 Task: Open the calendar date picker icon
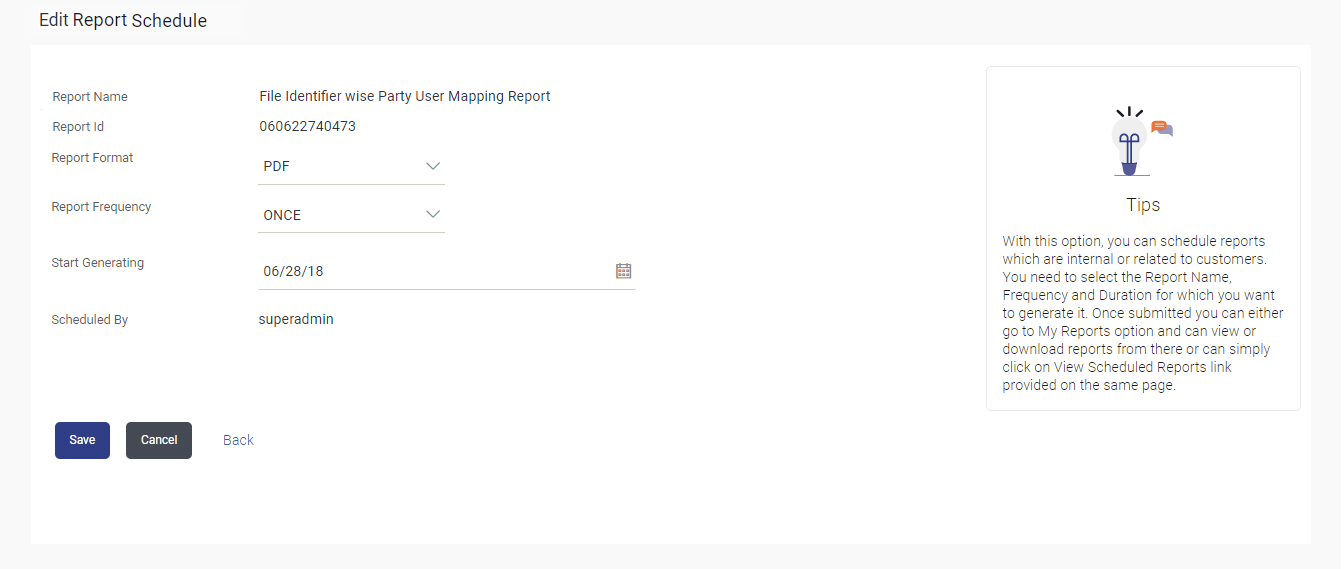[623, 271]
